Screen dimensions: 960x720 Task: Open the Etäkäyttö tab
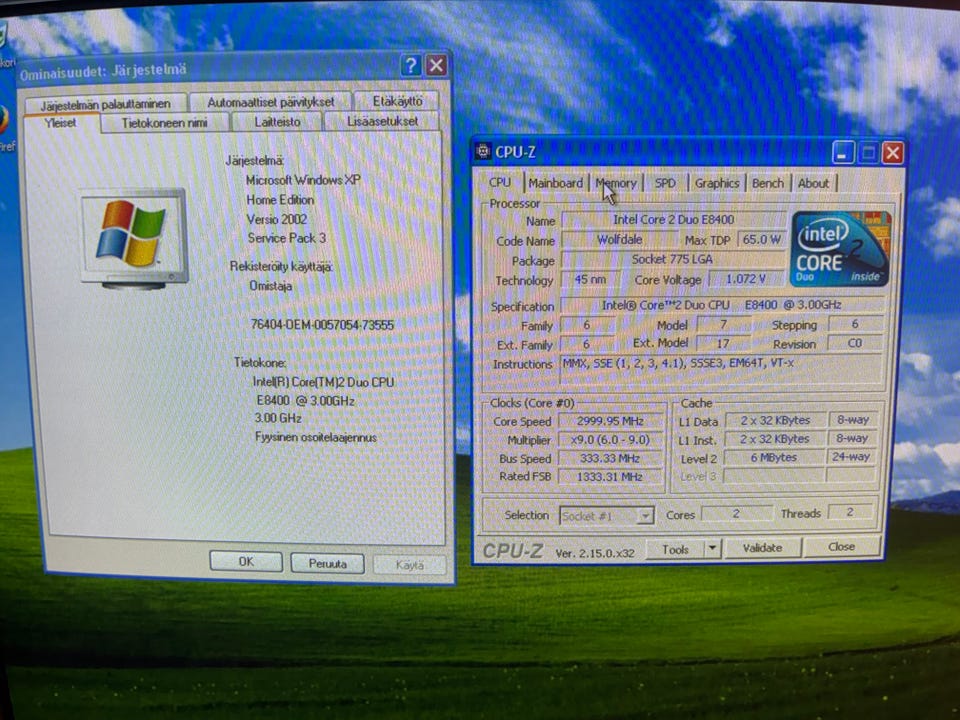tap(397, 100)
